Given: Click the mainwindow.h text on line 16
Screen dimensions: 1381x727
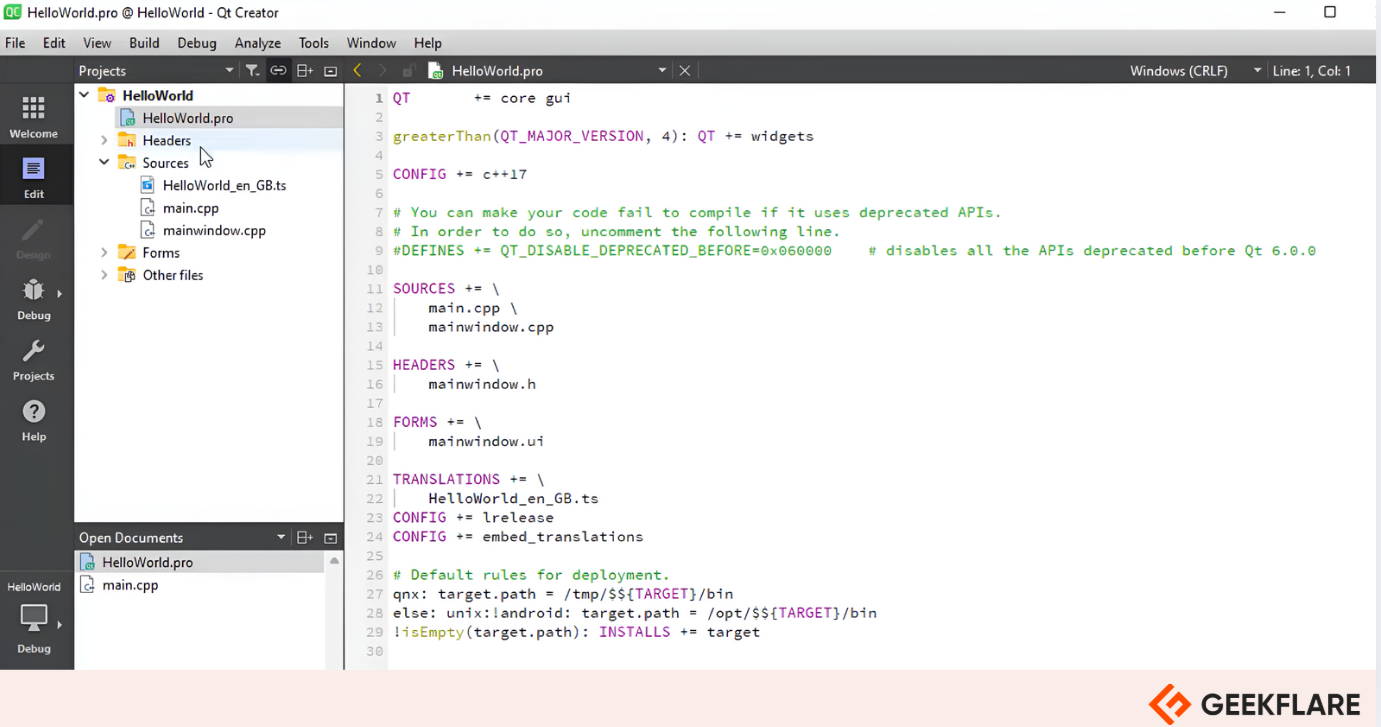Looking at the screenshot, I should (482, 384).
